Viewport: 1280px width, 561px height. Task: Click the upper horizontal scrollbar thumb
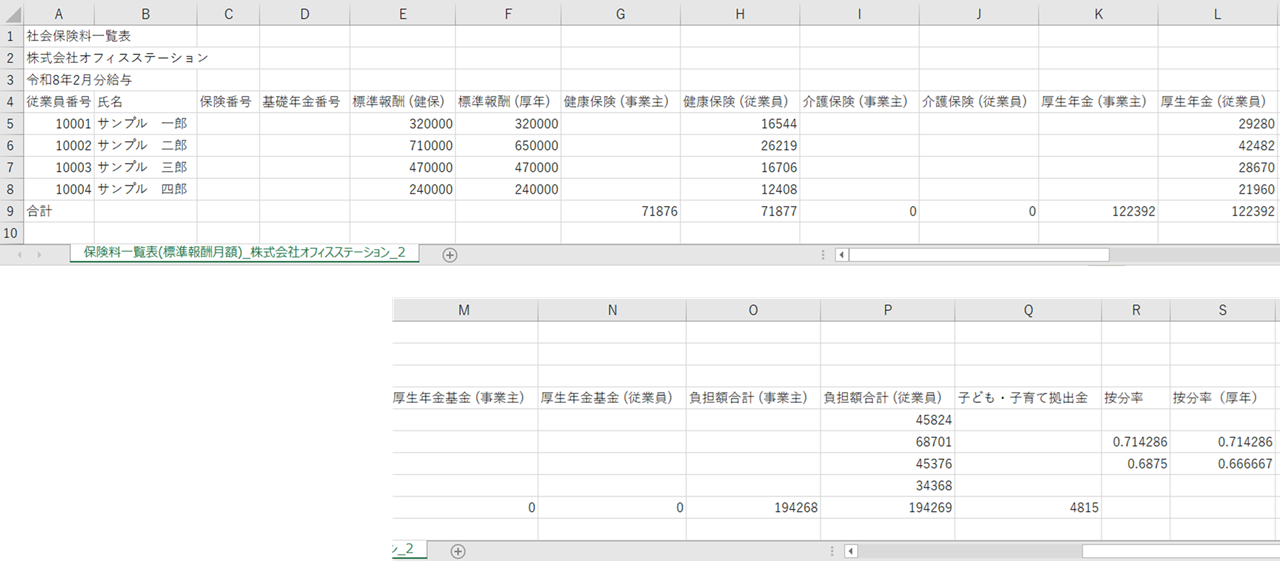click(978, 254)
